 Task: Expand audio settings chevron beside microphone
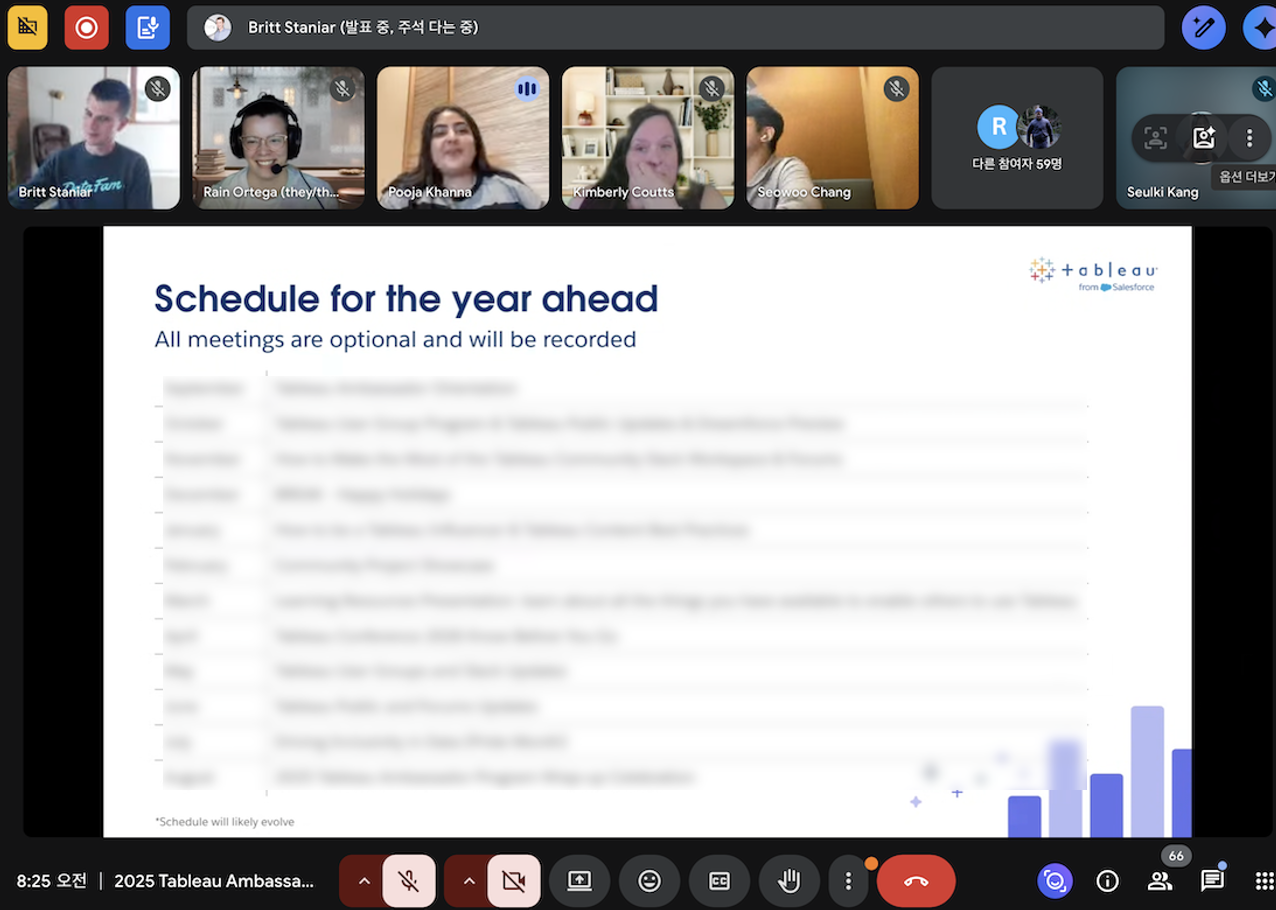[x=364, y=881]
